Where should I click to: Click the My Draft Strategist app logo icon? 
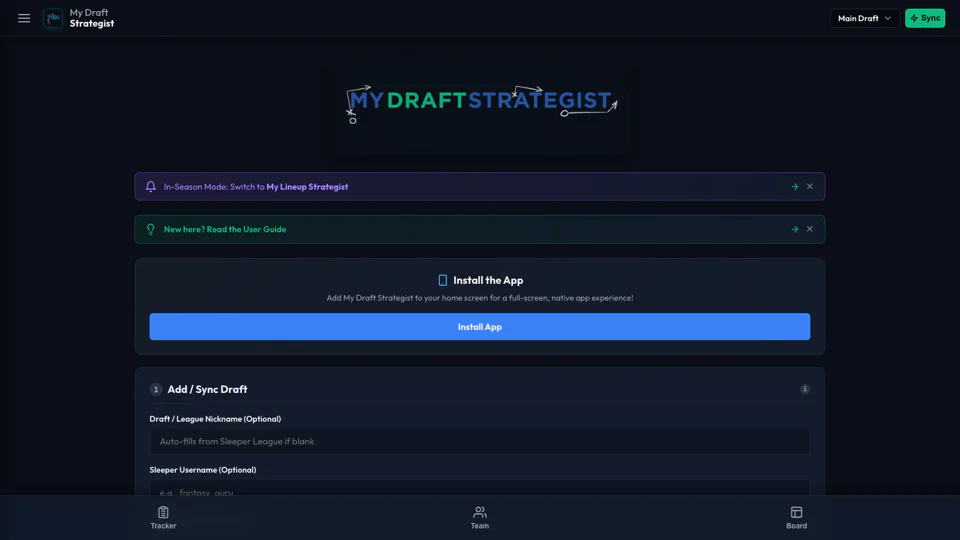(x=53, y=18)
